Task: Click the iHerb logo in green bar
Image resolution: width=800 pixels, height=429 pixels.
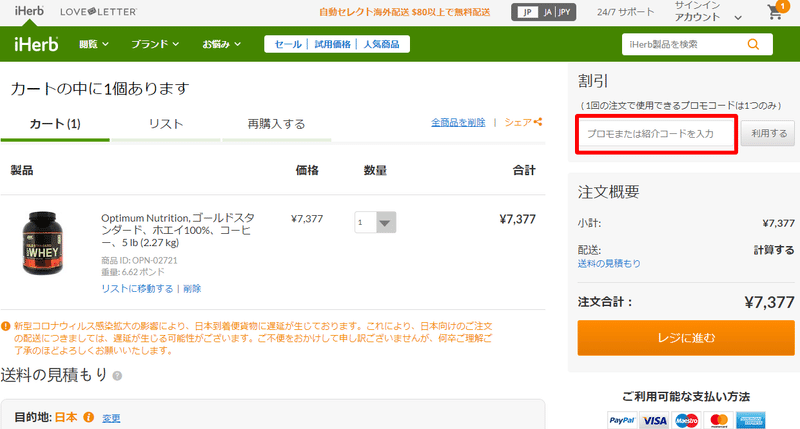Action: tap(36, 44)
